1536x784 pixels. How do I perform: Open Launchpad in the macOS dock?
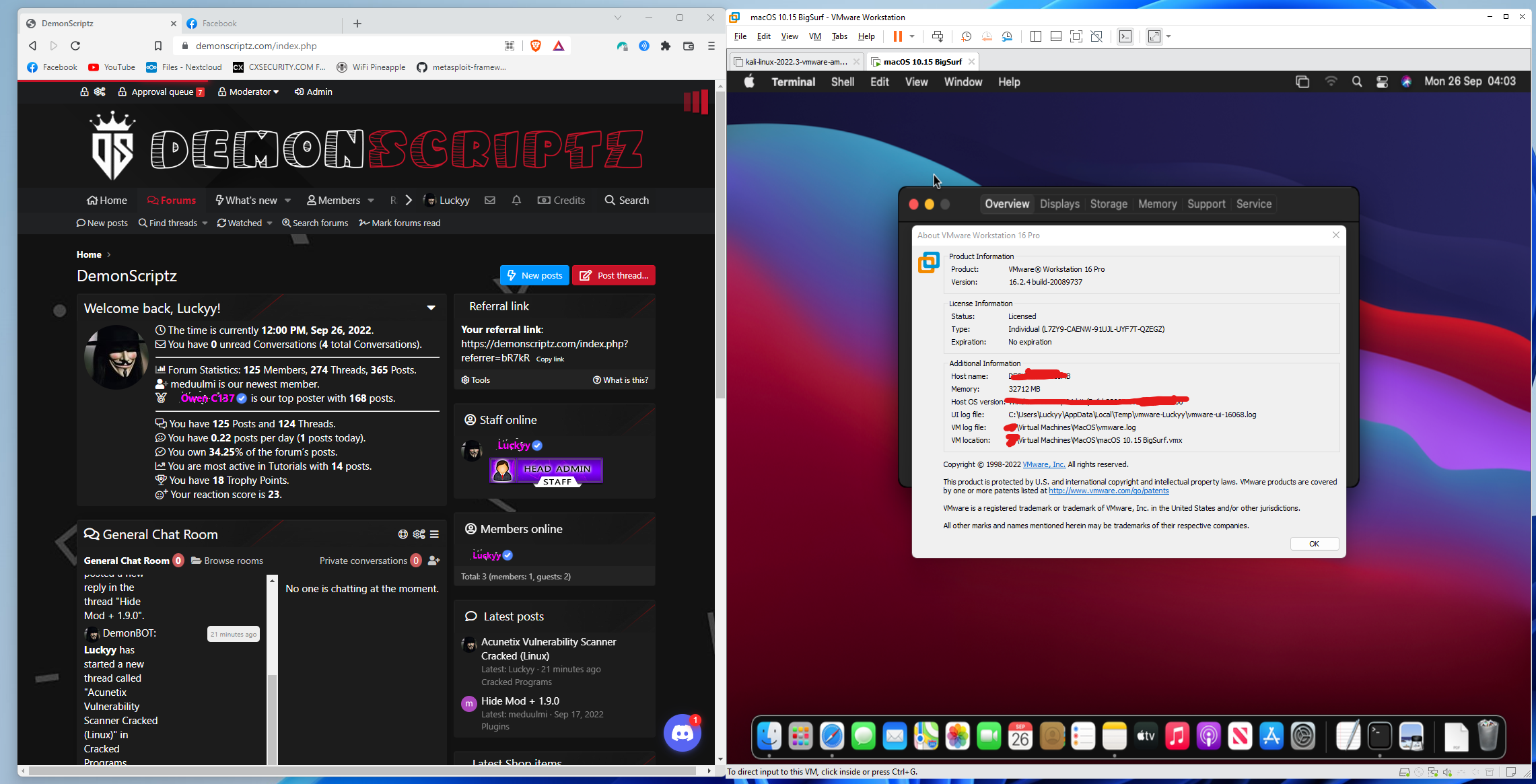click(x=800, y=736)
